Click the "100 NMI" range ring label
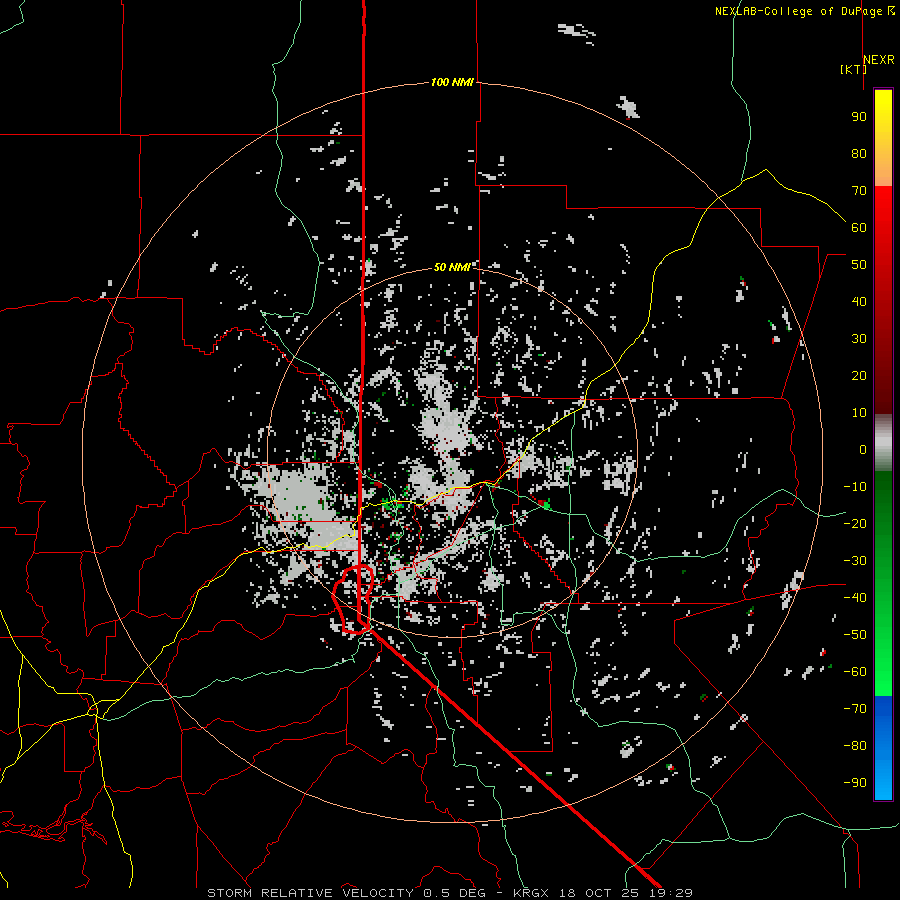The image size is (900, 900). 452,83
